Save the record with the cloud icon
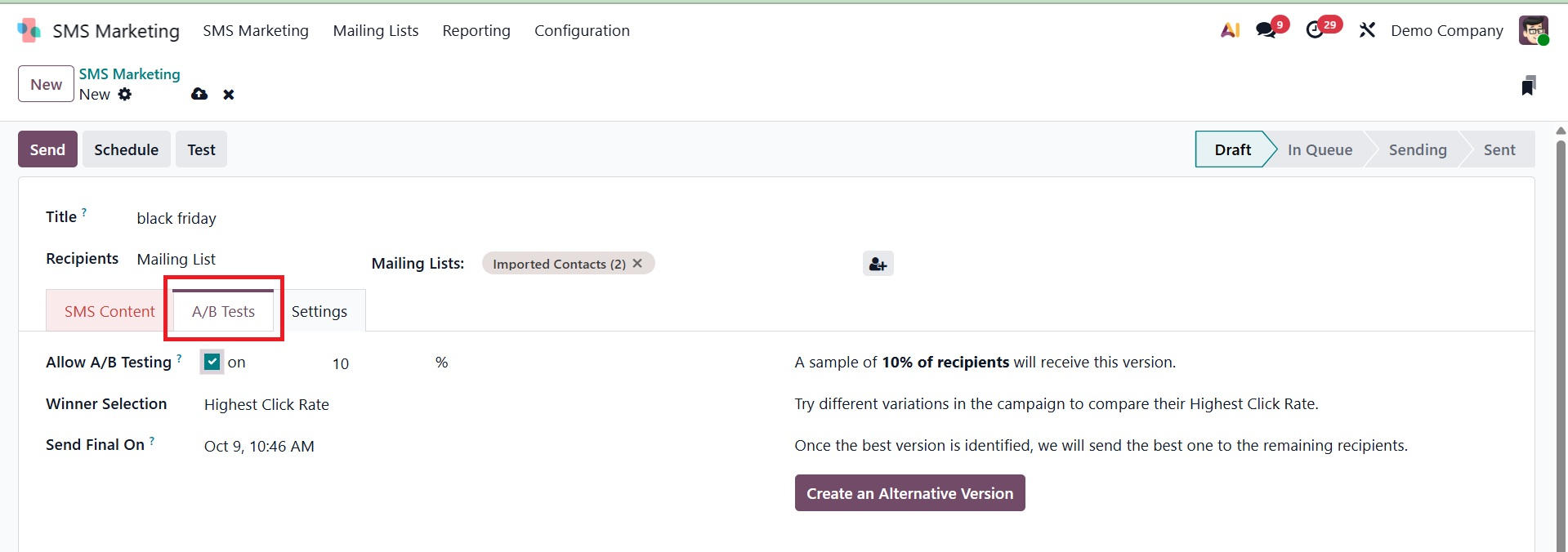 click(x=199, y=94)
